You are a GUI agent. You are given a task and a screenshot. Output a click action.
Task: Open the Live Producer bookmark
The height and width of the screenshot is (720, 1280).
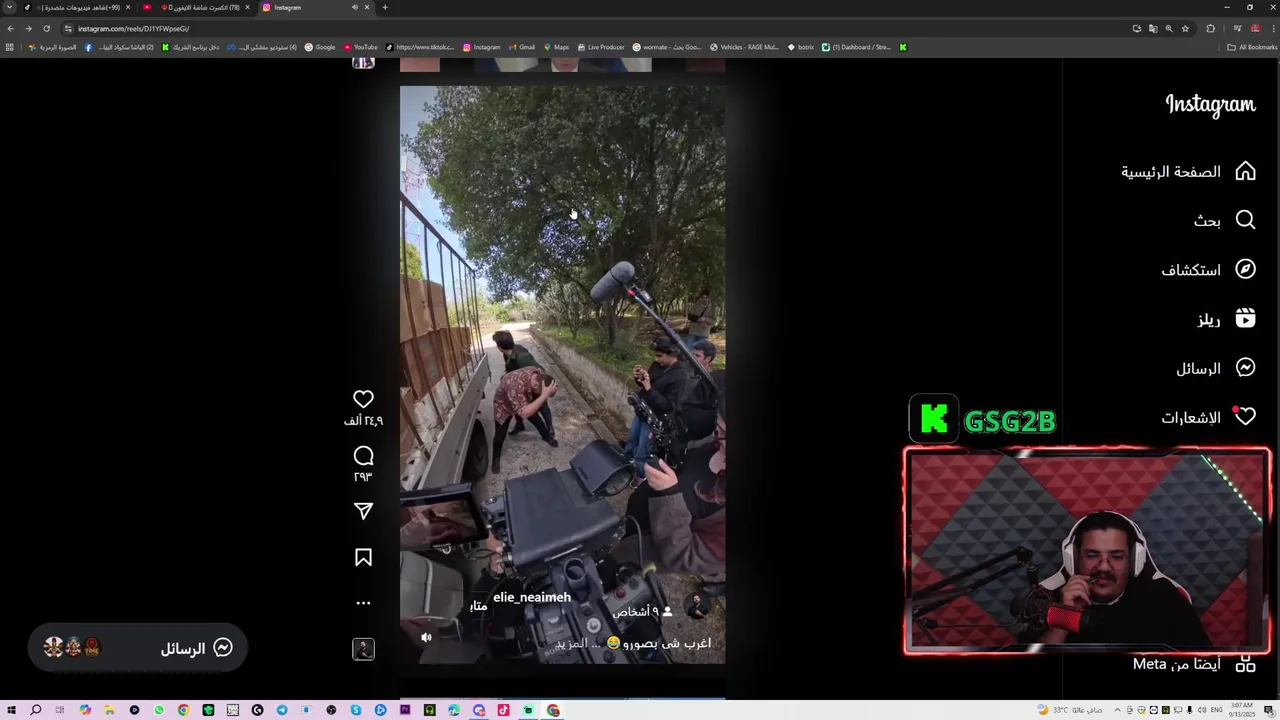[600, 47]
